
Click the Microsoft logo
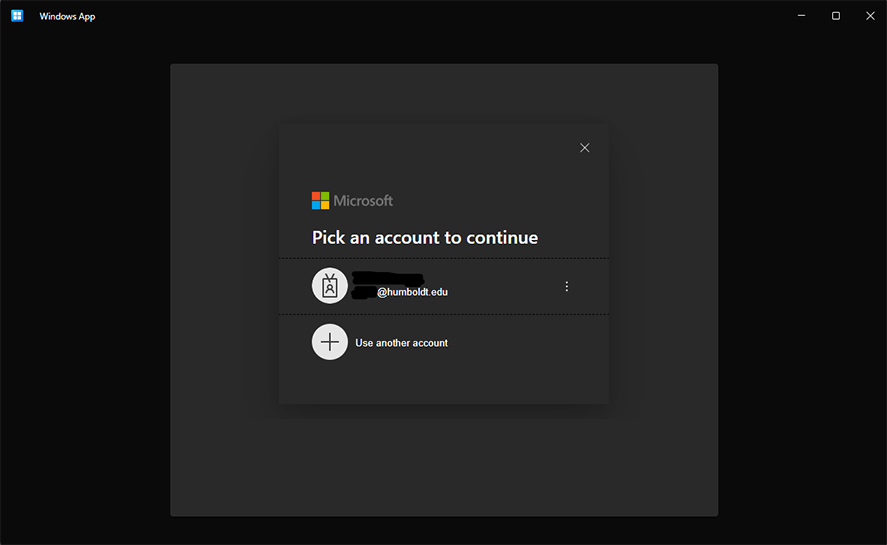pyautogui.click(x=352, y=200)
